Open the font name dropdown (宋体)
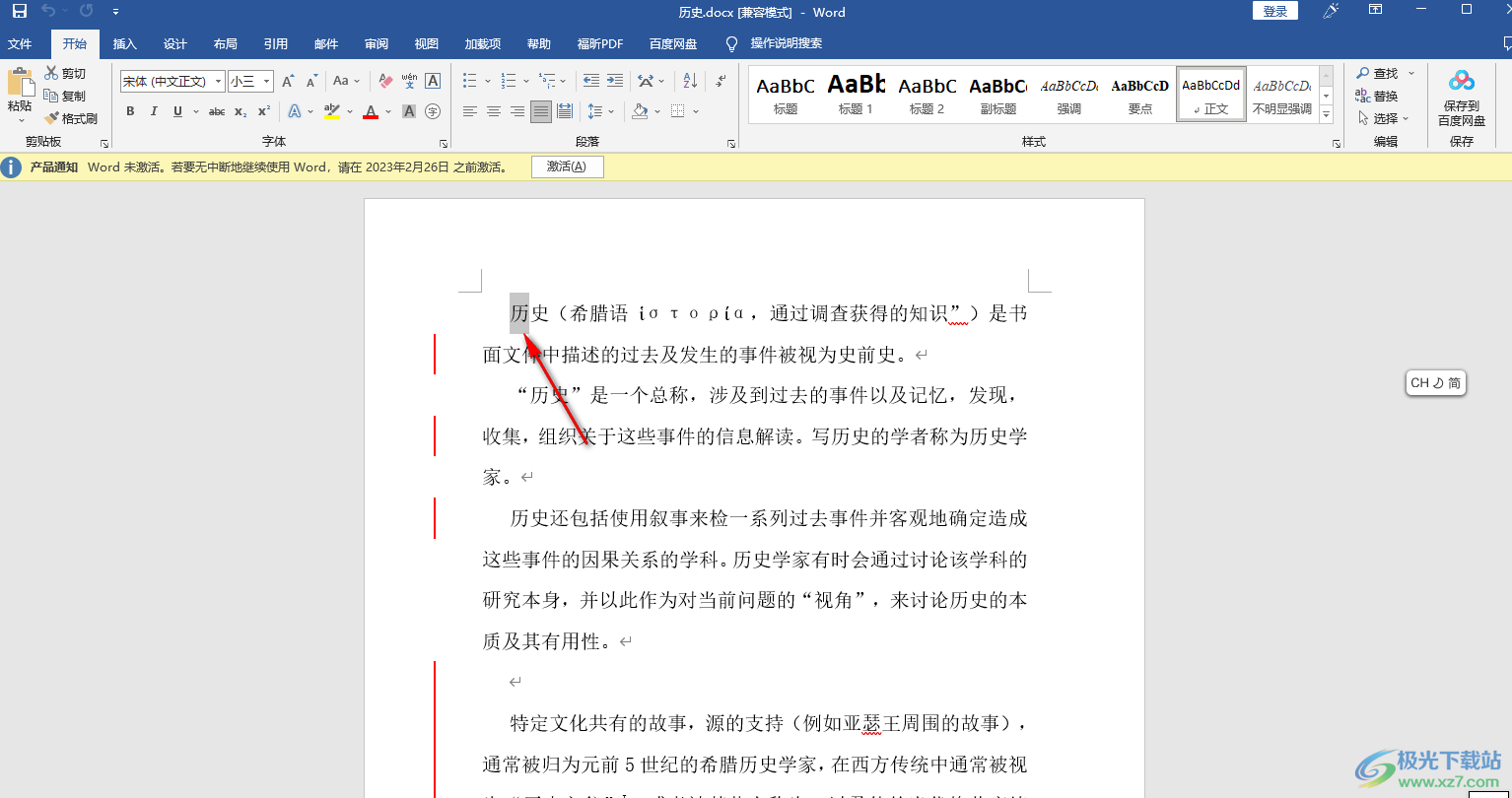This screenshot has width=1512, height=798. 218,81
